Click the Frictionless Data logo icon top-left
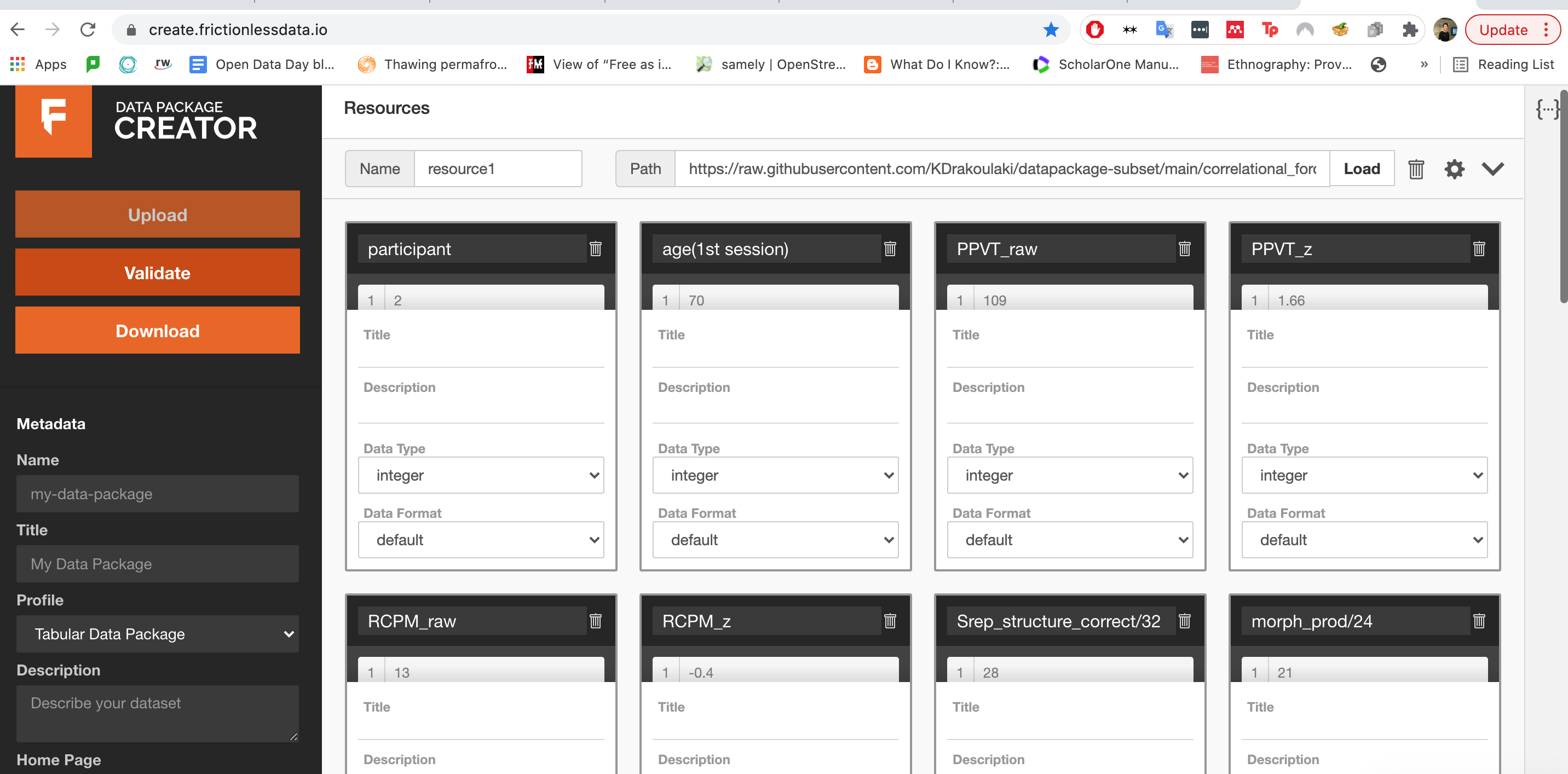Viewport: 1568px width, 774px height. tap(55, 123)
